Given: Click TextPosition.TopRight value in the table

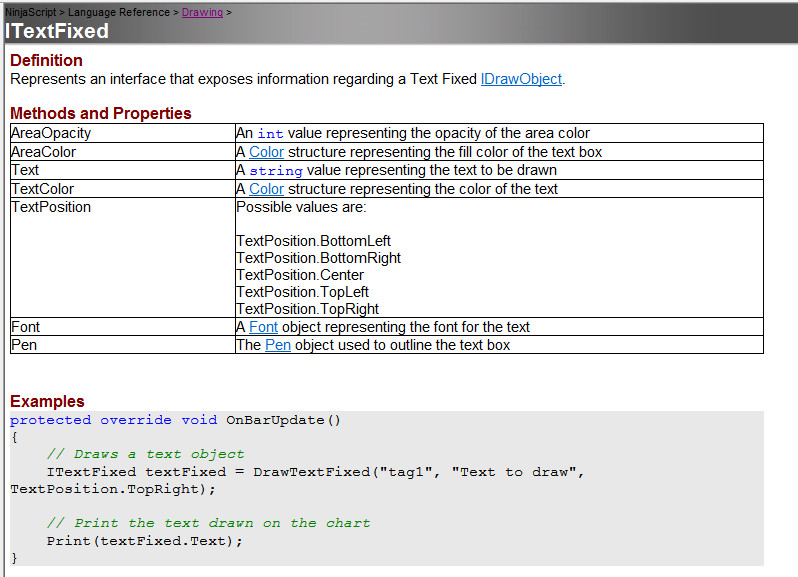Looking at the screenshot, I should point(308,309).
